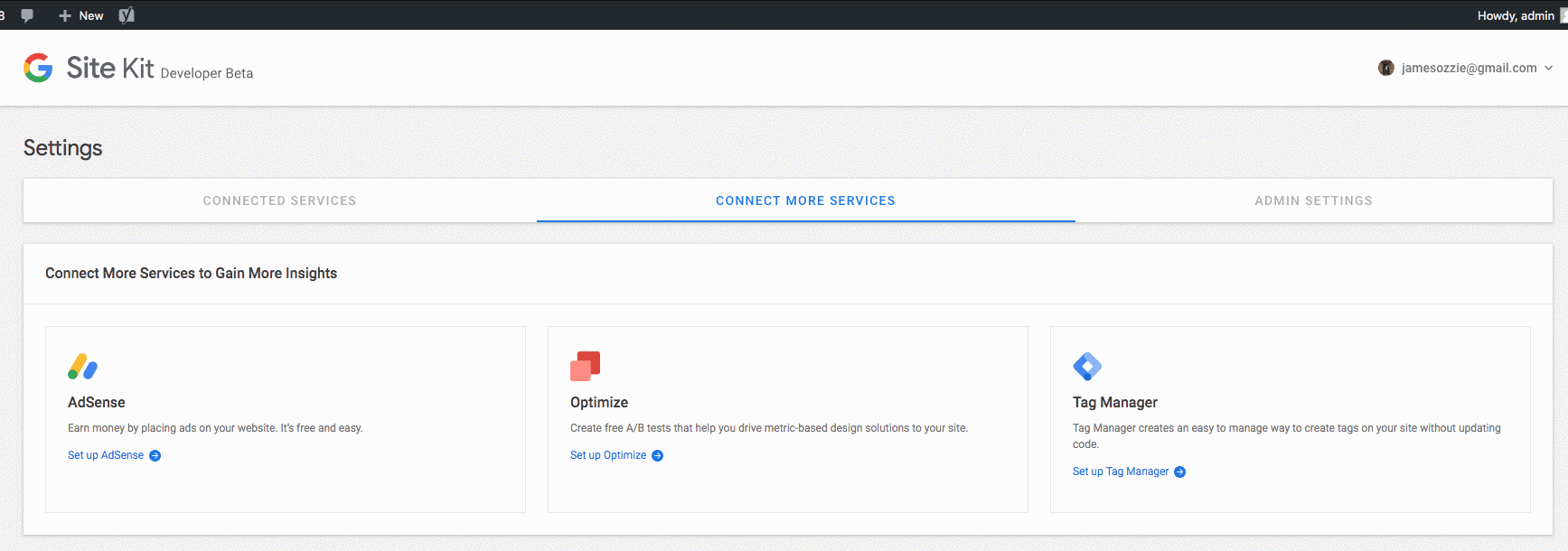Click the AdSense card heading
1568x551 pixels.
click(x=97, y=402)
